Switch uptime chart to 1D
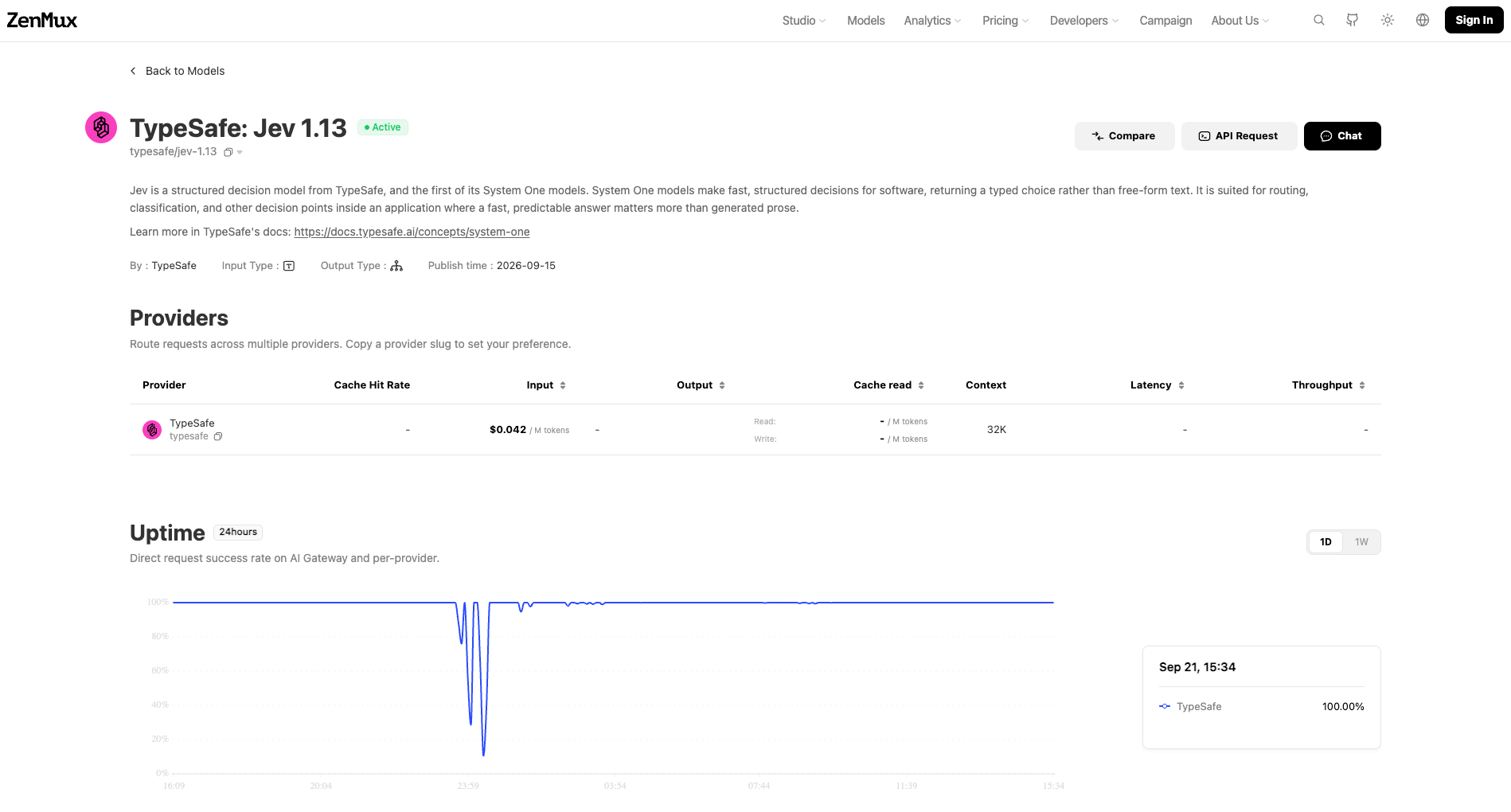This screenshot has height=812, width=1511. coord(1326,542)
